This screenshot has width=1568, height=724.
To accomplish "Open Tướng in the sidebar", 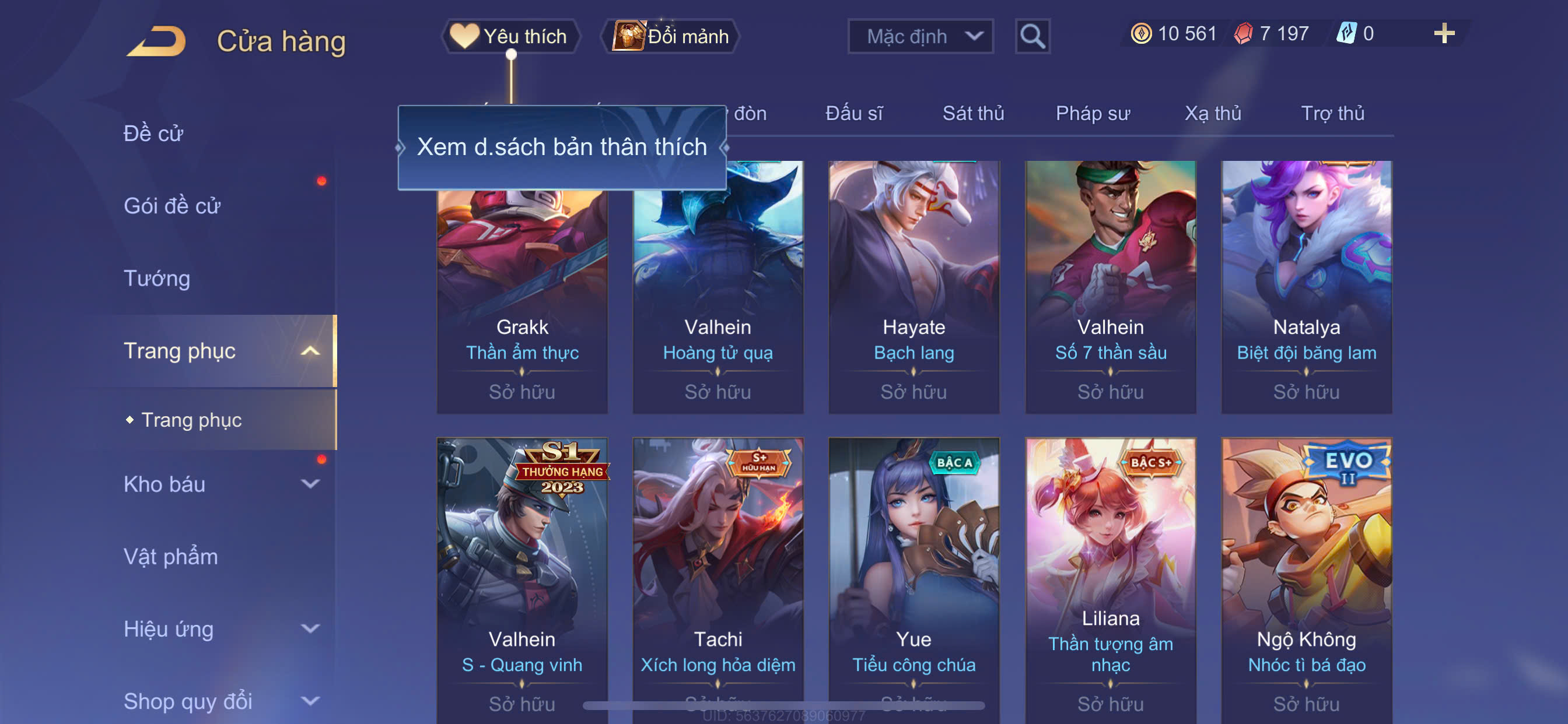I will click(157, 279).
